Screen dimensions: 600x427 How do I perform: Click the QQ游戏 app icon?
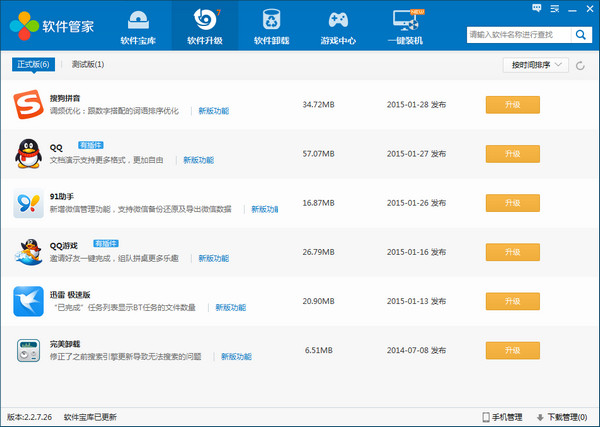pos(28,252)
